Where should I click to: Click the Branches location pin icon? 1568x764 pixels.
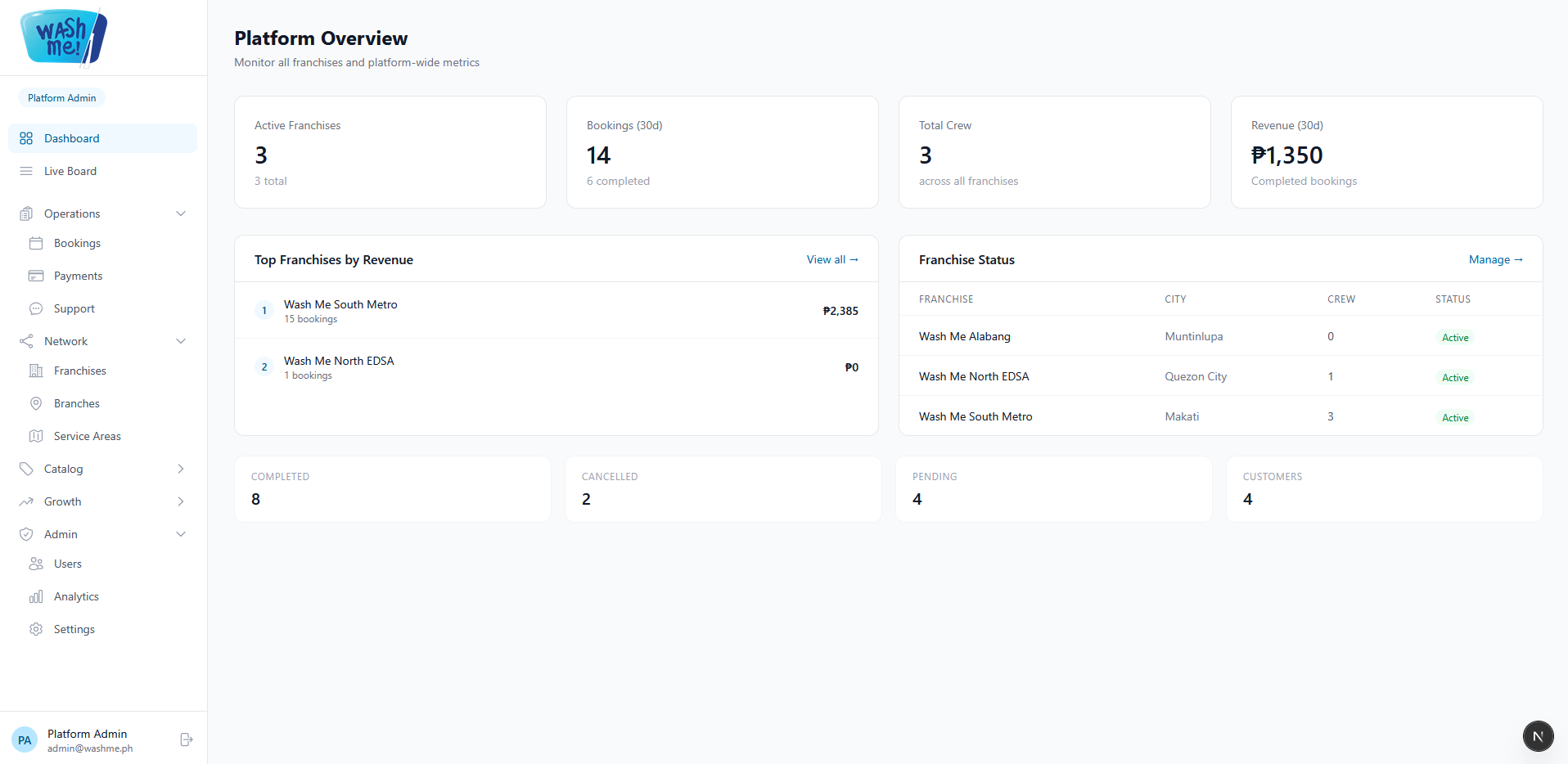(x=36, y=403)
